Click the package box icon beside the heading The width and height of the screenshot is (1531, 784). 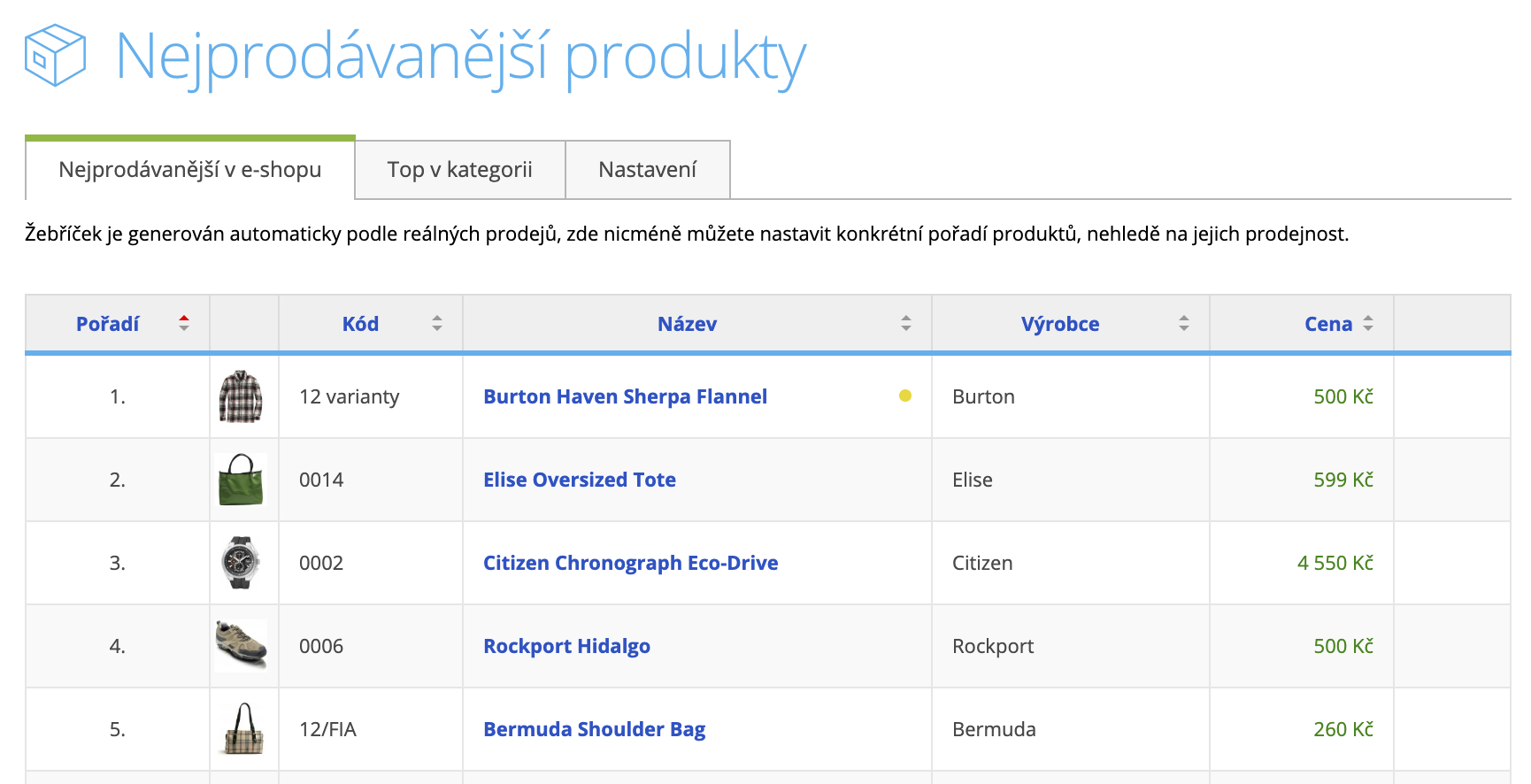click(55, 55)
